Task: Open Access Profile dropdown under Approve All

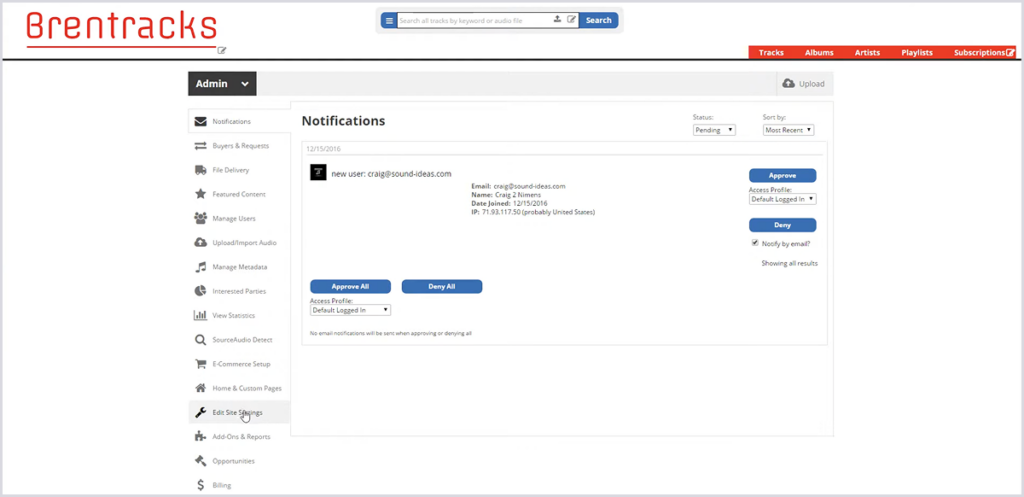Action: point(350,310)
